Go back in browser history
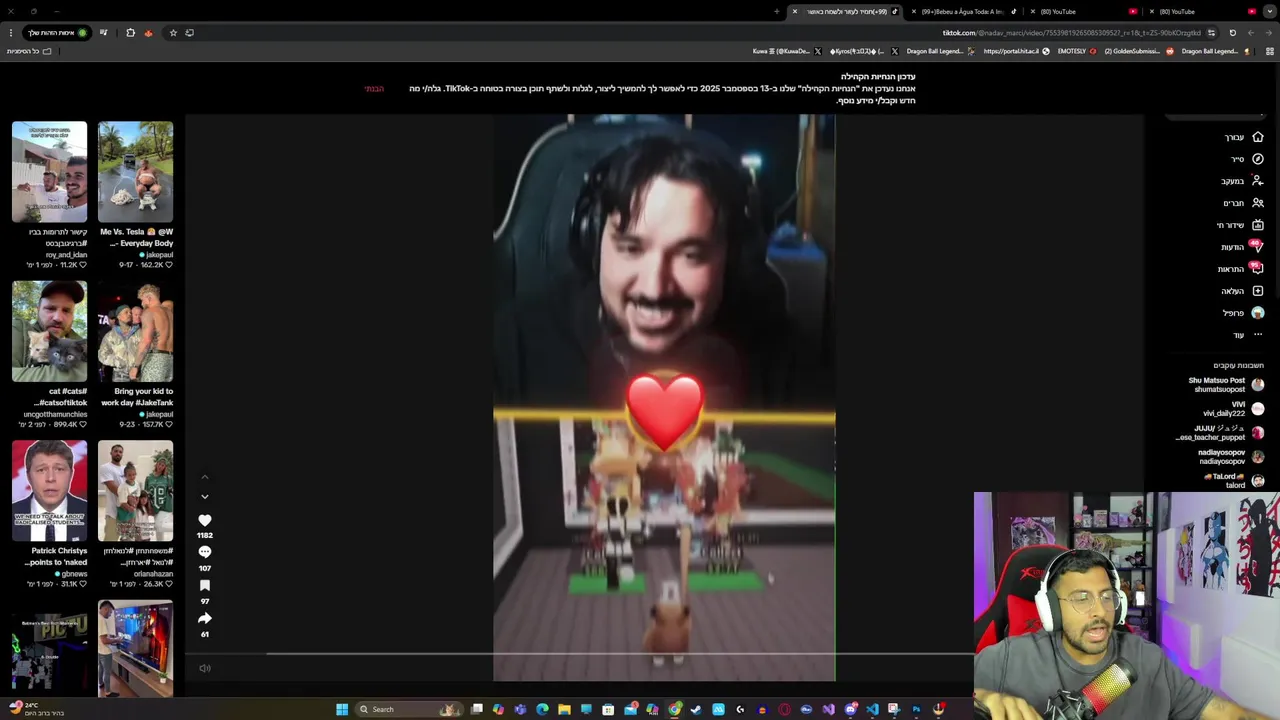The image size is (1280, 720). coord(1269,32)
